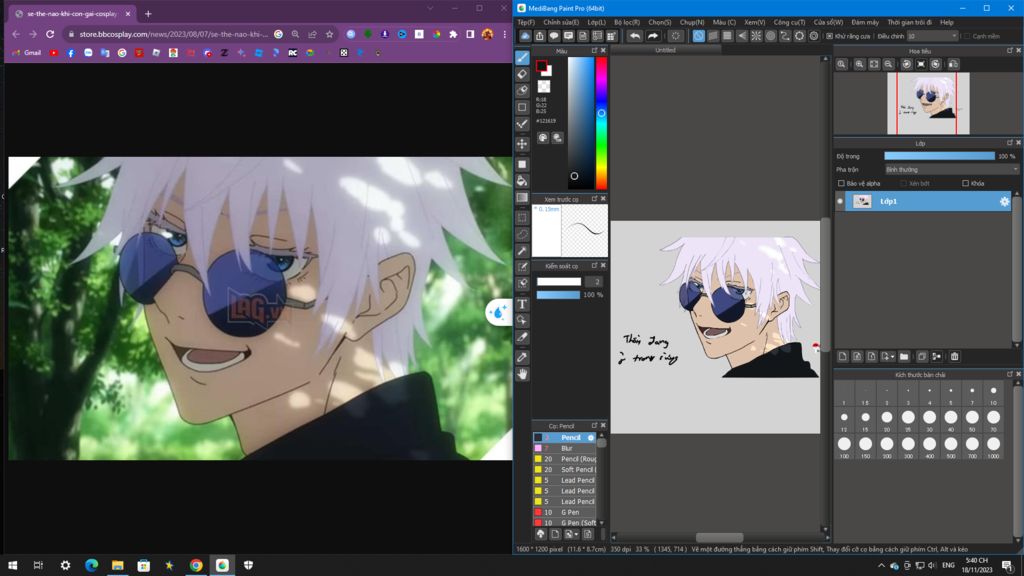Select the Brush tool in MediBang toolbar
This screenshot has width=1024, height=576.
[x=522, y=57]
